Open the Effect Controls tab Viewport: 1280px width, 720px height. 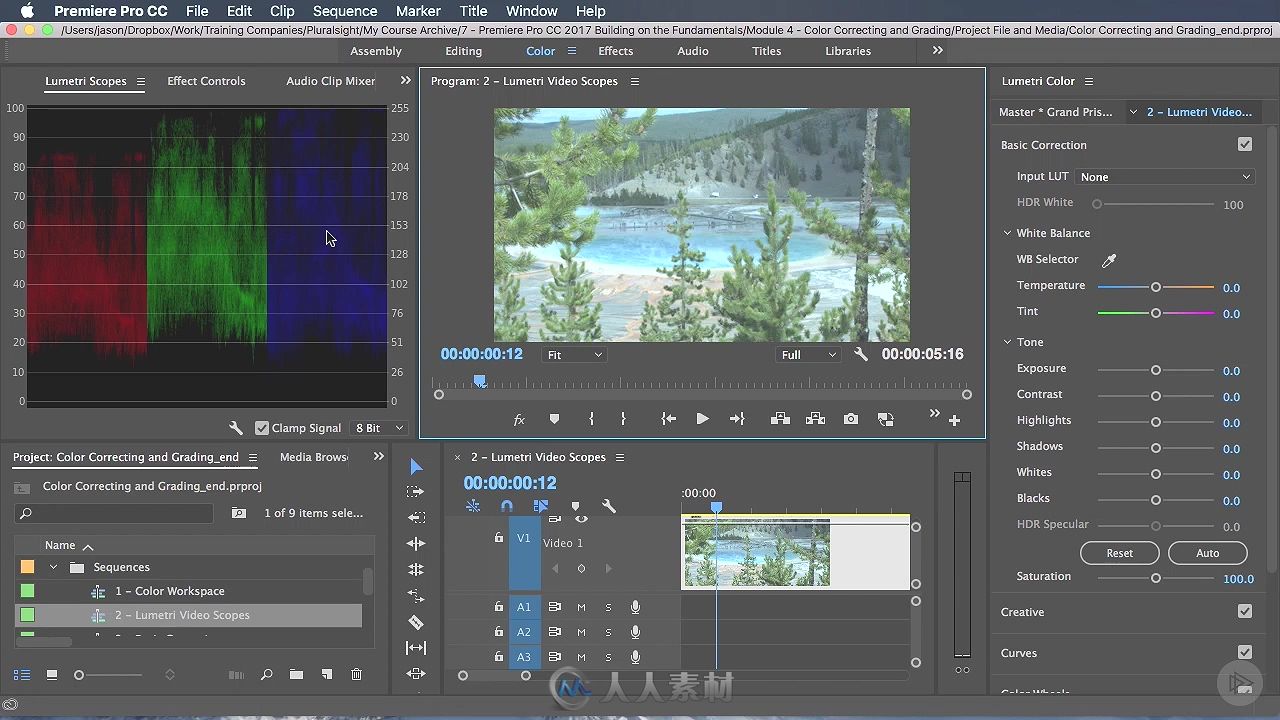click(206, 81)
